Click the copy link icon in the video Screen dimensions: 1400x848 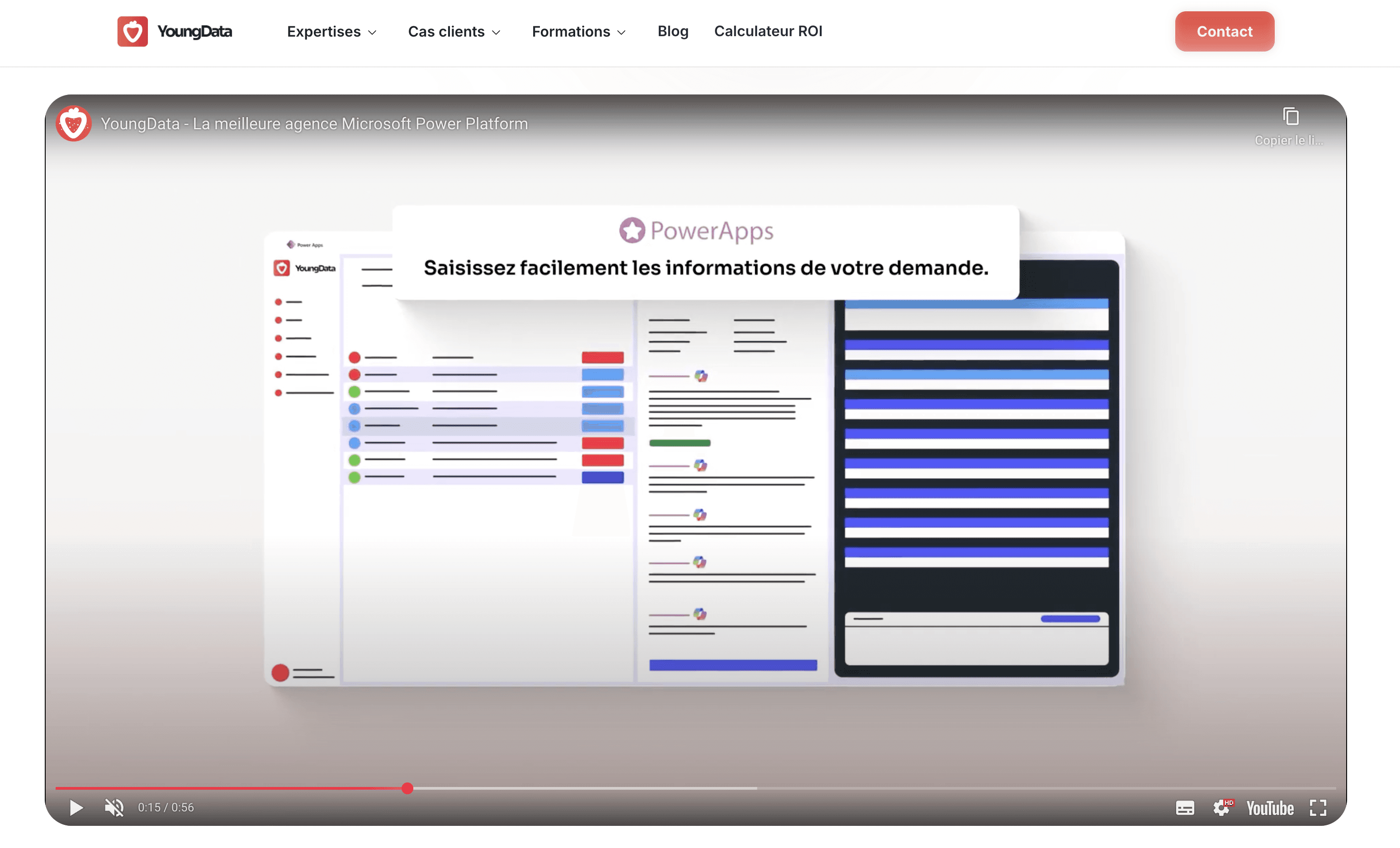pyautogui.click(x=1290, y=117)
